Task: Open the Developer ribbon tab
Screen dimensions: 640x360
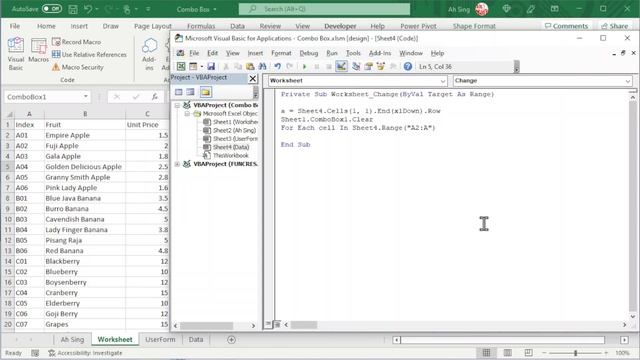Action: click(340, 26)
